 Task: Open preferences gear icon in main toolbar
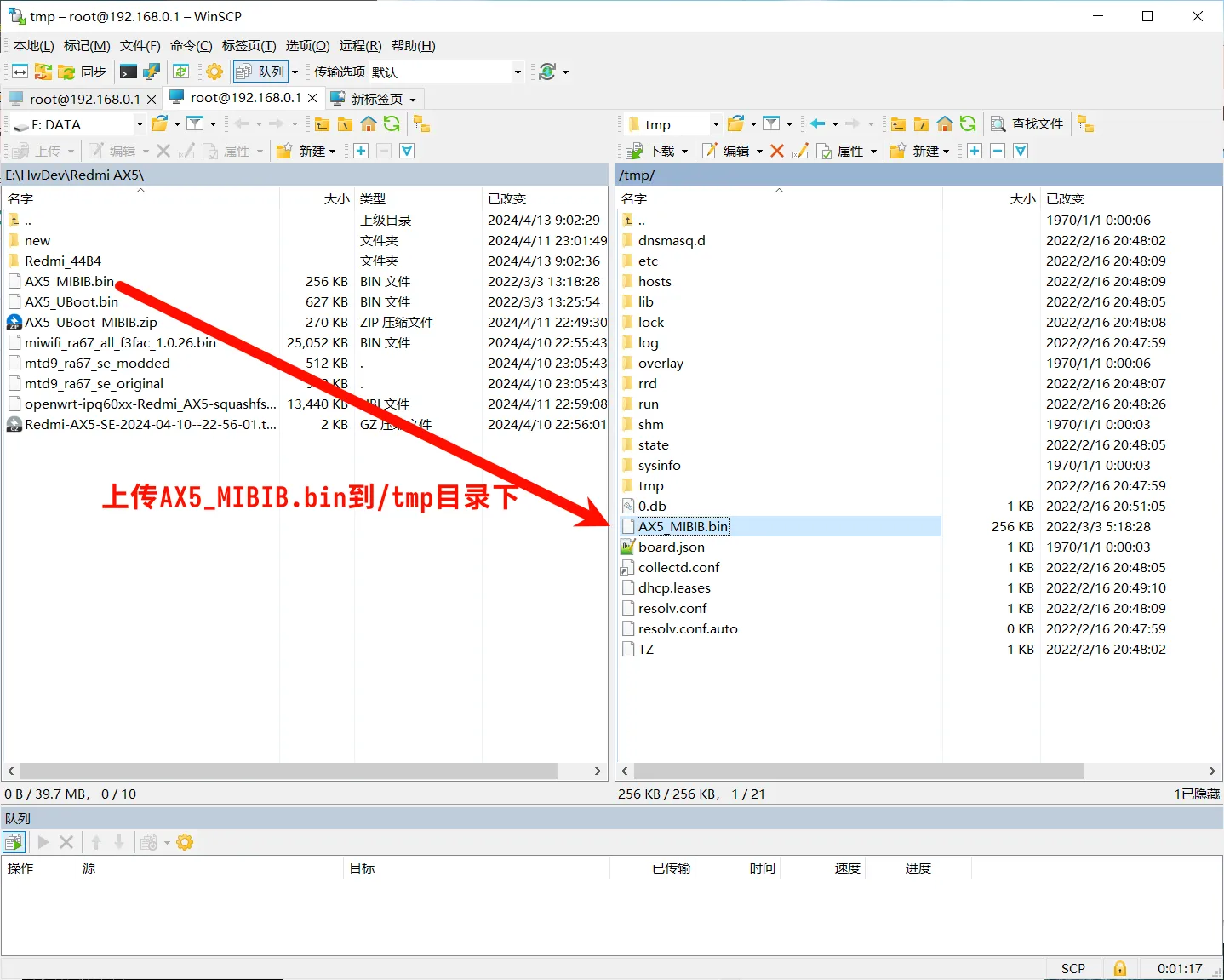click(214, 72)
